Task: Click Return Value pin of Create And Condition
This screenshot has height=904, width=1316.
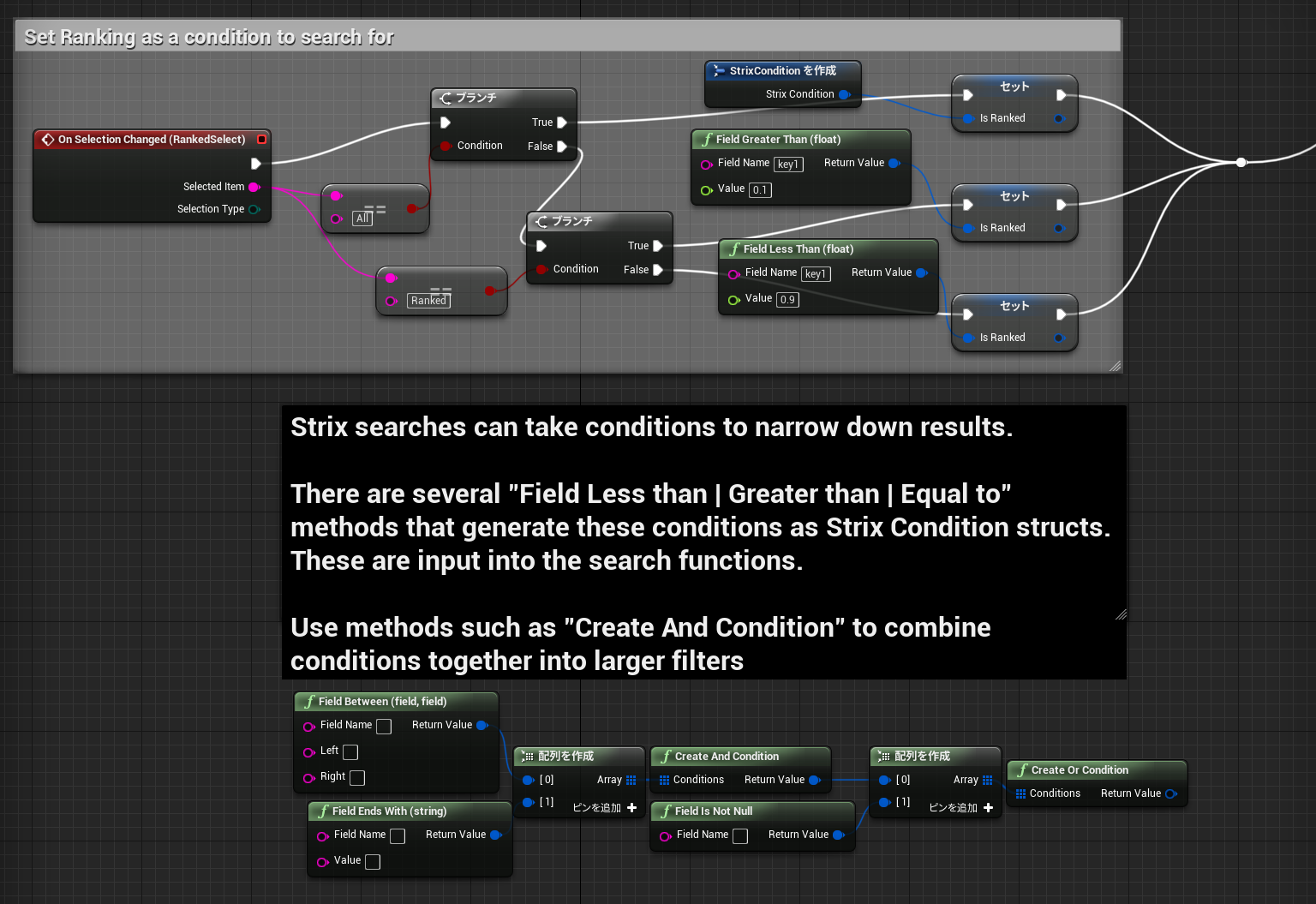Action: tap(815, 780)
